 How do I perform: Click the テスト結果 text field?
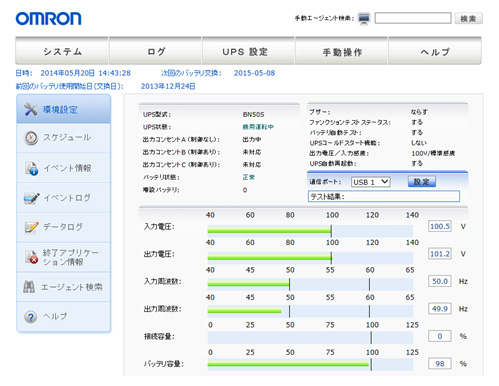coord(384,196)
